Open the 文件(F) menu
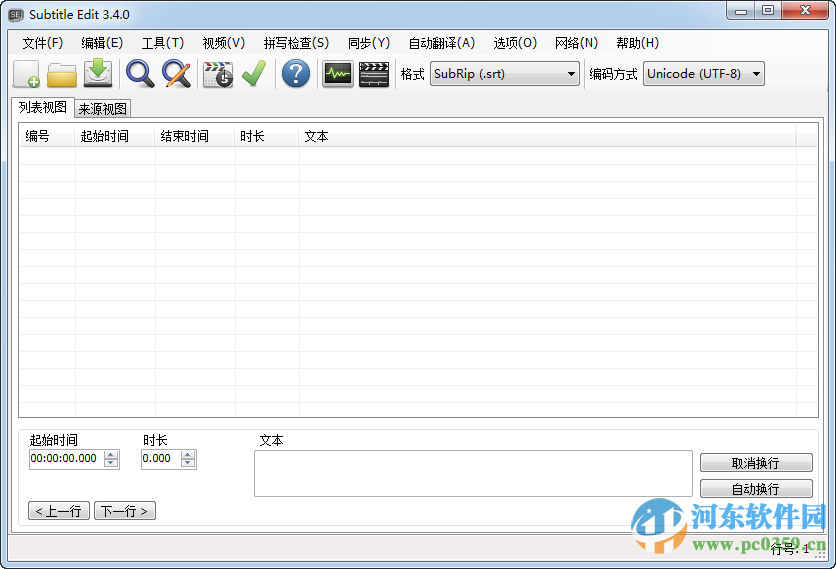This screenshot has height=569, width=836. (43, 43)
